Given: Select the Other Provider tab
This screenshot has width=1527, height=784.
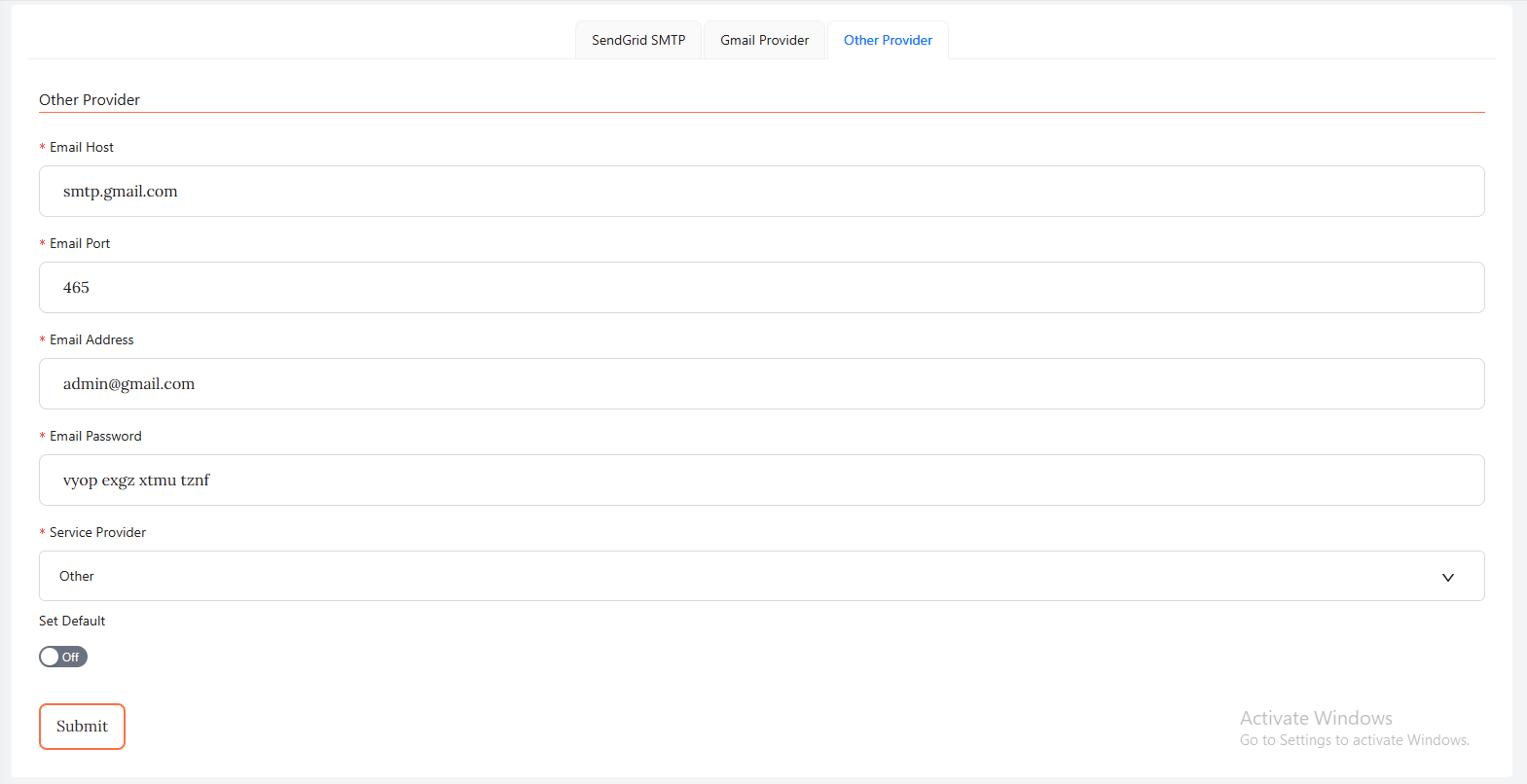Looking at the screenshot, I should (x=888, y=40).
